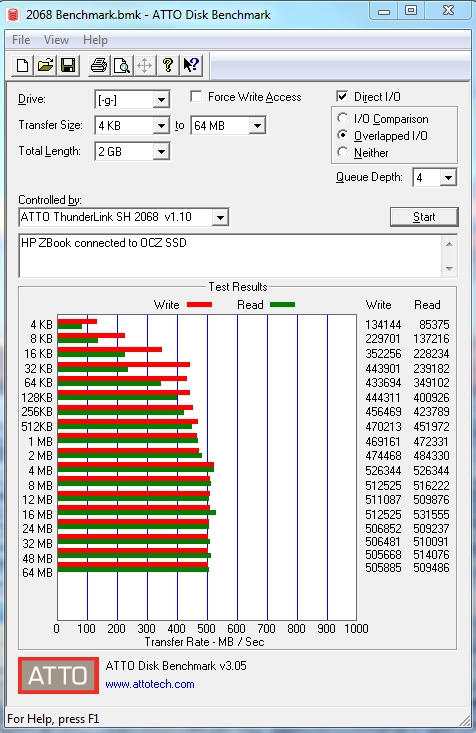Image resolution: width=476 pixels, height=733 pixels.
Task: Minimize the ATTO Disk Benchmark window
Action: (384, 11)
